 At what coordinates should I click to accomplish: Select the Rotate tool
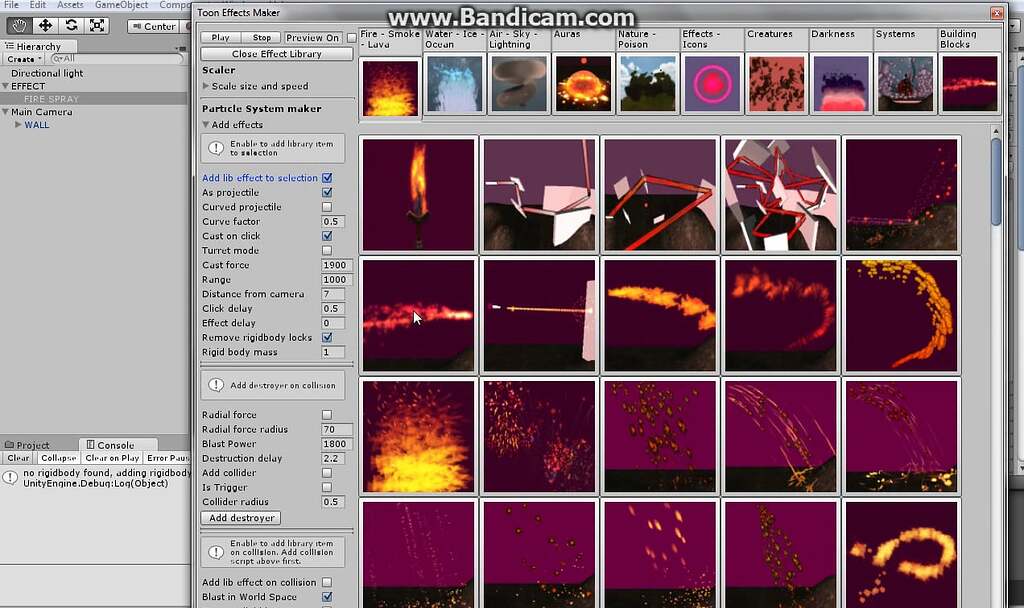71,25
